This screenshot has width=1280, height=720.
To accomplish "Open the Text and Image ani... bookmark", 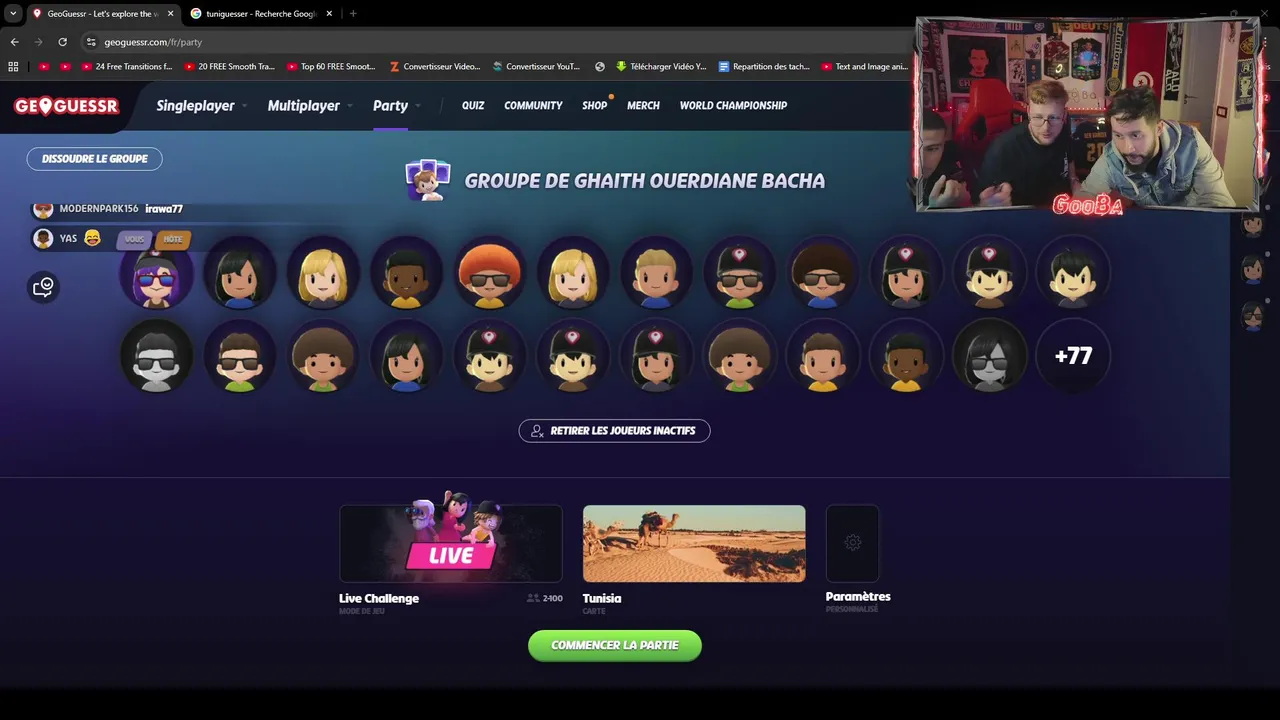I will click(x=865, y=67).
